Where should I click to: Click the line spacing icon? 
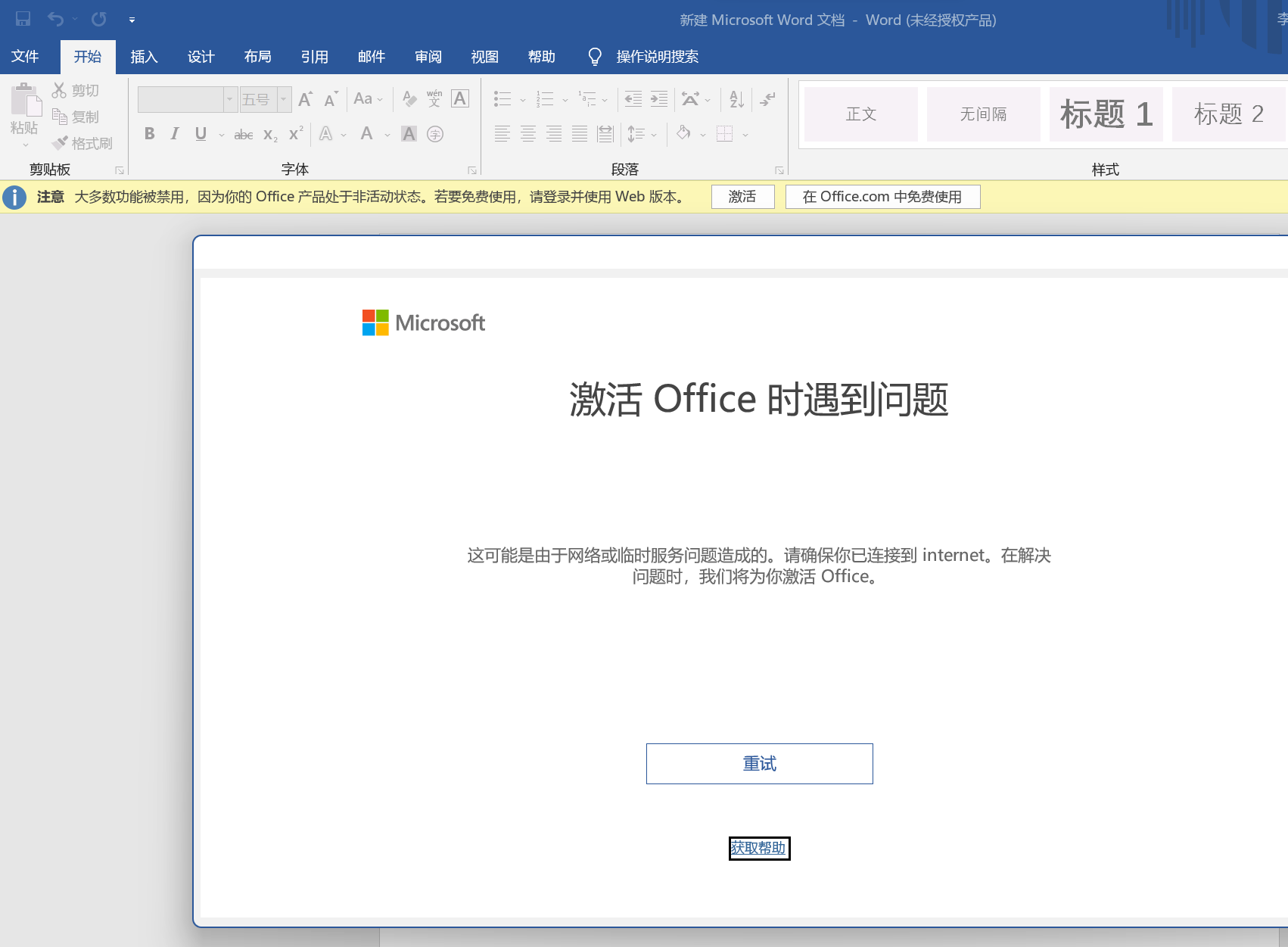[636, 134]
